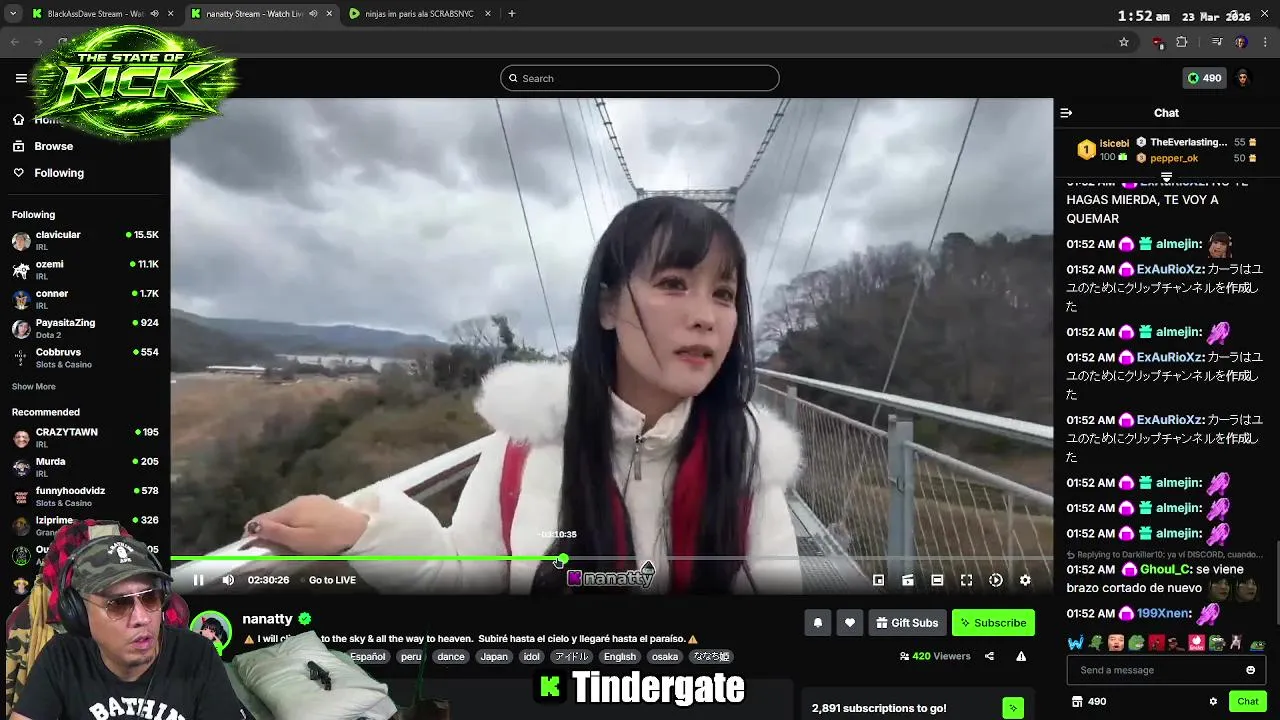The width and height of the screenshot is (1280, 720).
Task: Click Go to LIVE in player
Action: pos(332,580)
